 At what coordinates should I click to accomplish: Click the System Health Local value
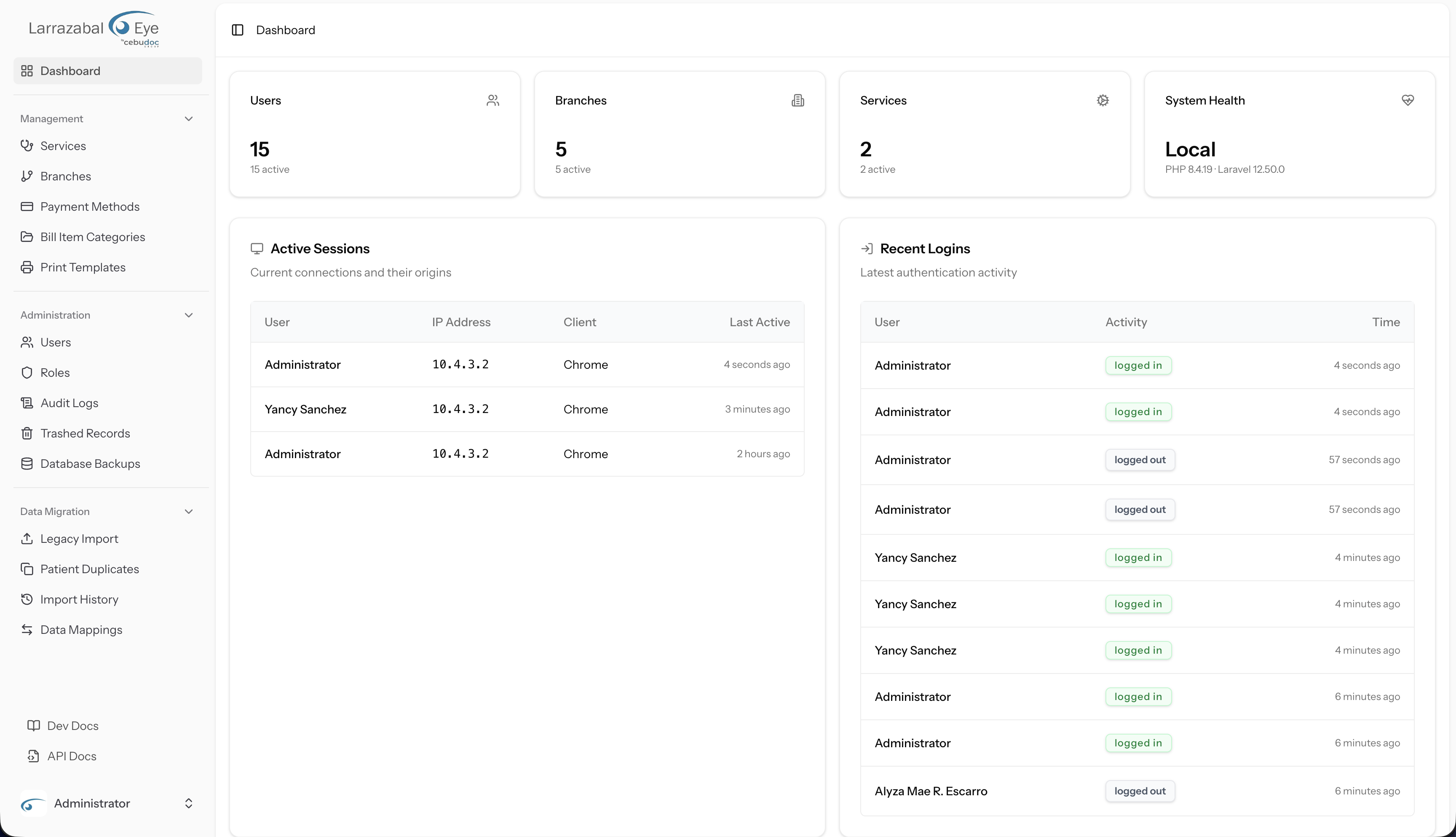tap(1190, 150)
